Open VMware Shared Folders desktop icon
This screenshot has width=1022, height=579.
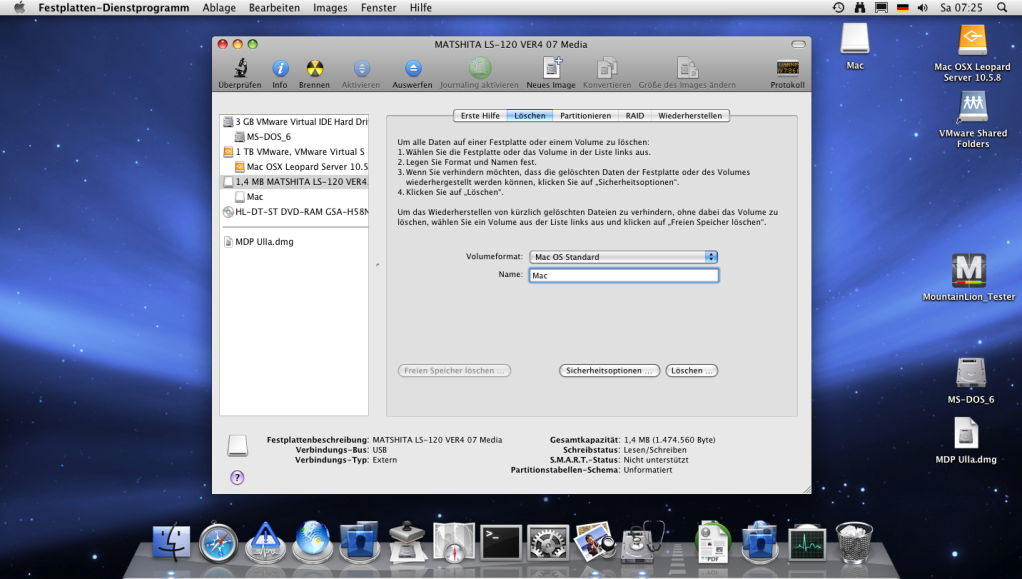(973, 107)
